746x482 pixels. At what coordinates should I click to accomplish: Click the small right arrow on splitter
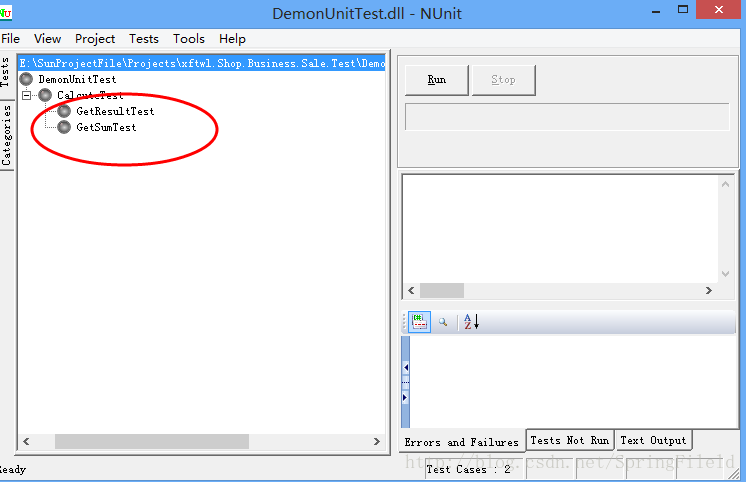click(x=405, y=397)
